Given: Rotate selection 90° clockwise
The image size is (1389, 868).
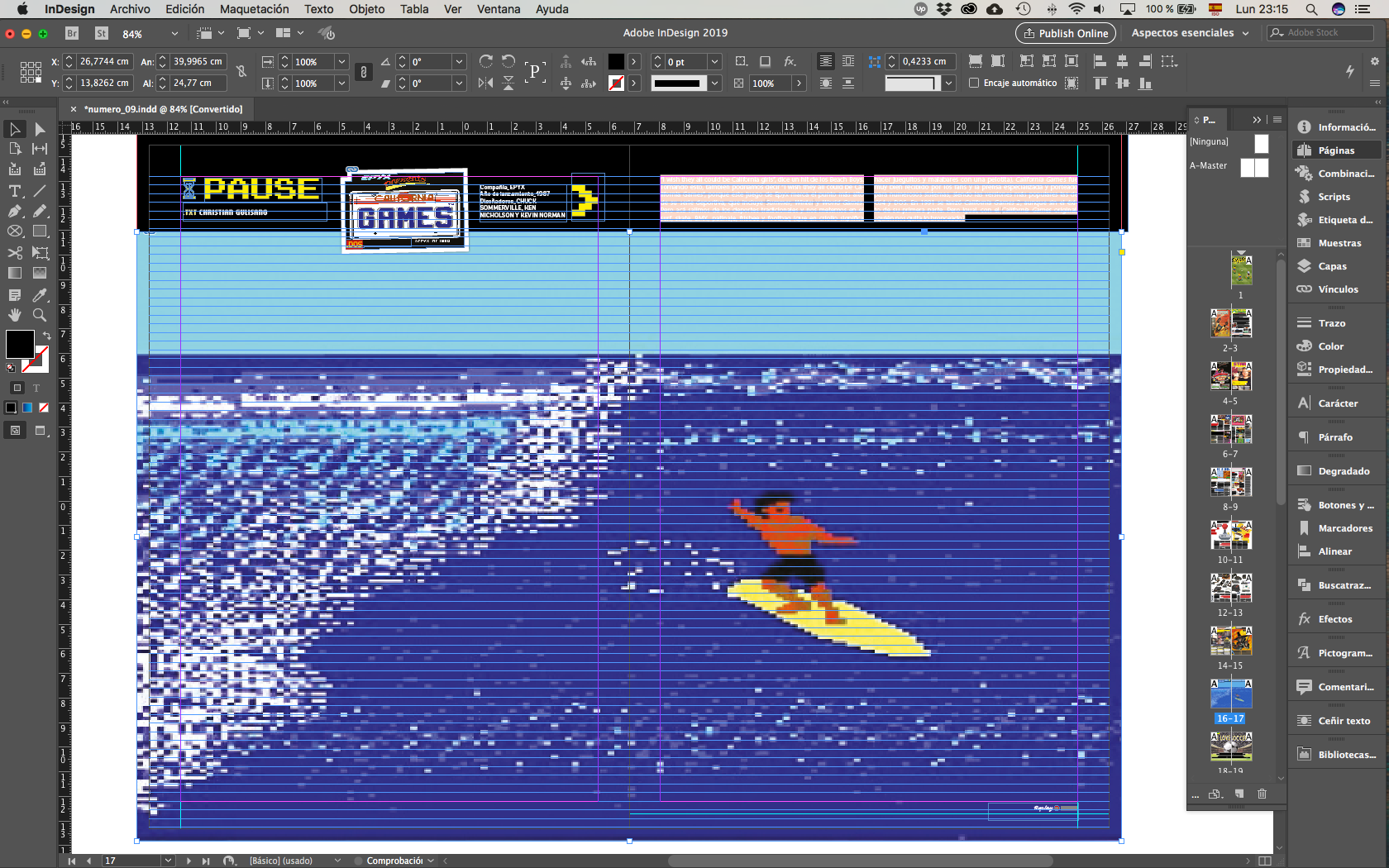Looking at the screenshot, I should [x=486, y=61].
